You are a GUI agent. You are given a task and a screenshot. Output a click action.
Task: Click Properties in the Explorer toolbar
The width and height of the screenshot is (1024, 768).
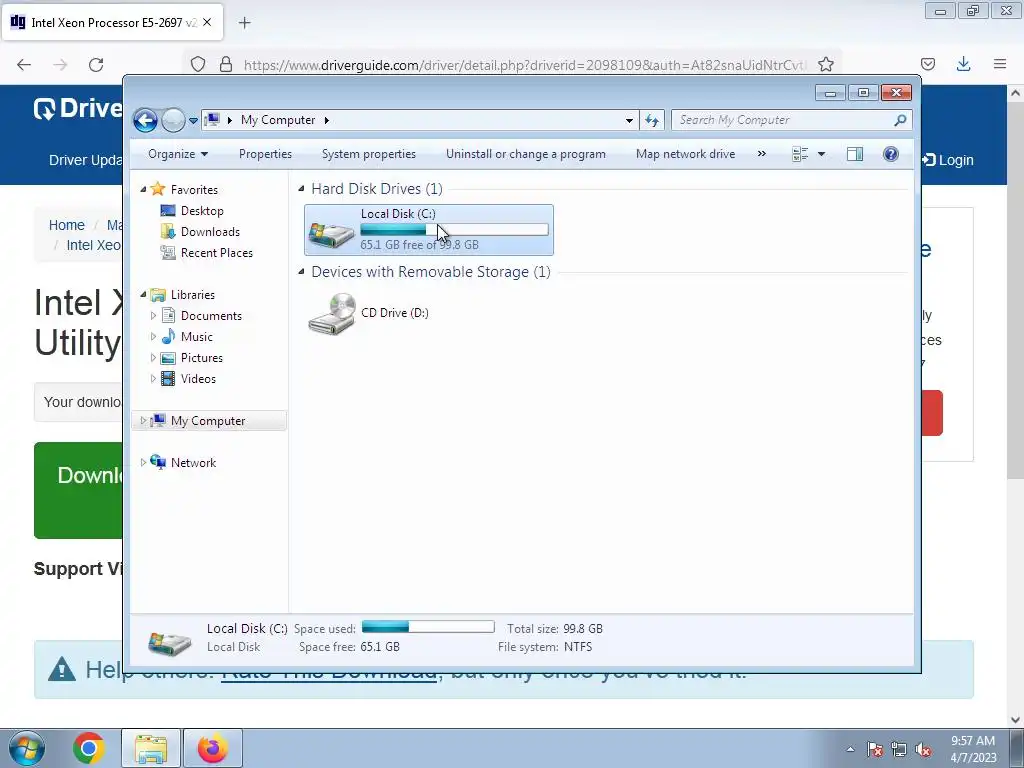[x=265, y=154]
